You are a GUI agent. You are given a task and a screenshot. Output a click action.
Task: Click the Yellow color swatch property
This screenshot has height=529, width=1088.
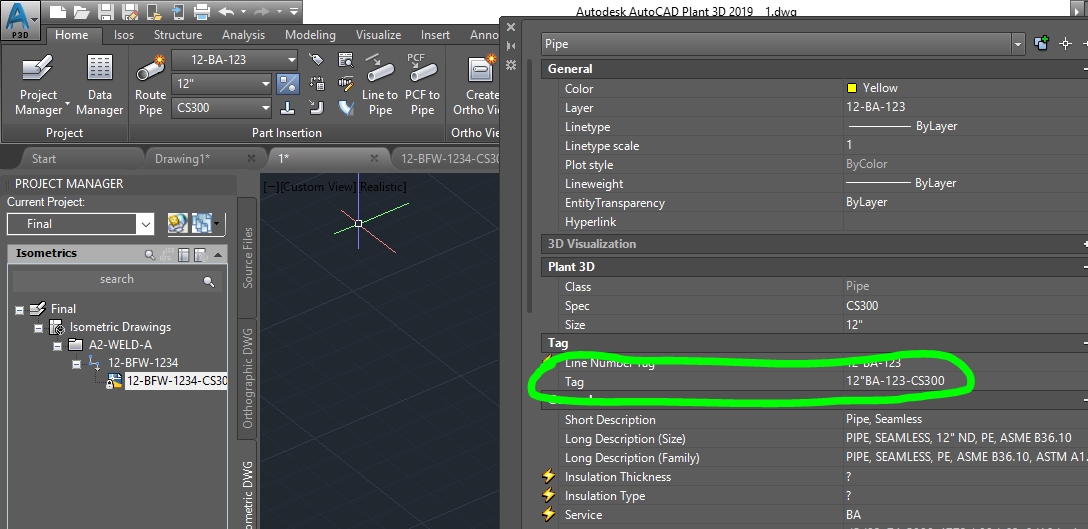(x=851, y=88)
